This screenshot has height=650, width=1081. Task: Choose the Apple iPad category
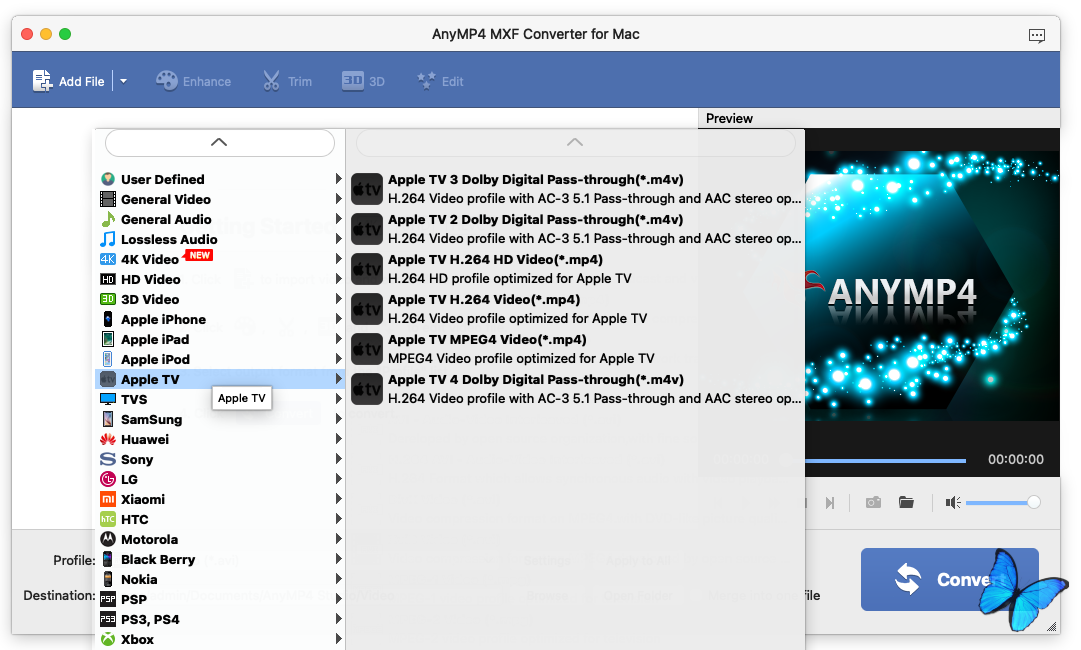click(155, 339)
